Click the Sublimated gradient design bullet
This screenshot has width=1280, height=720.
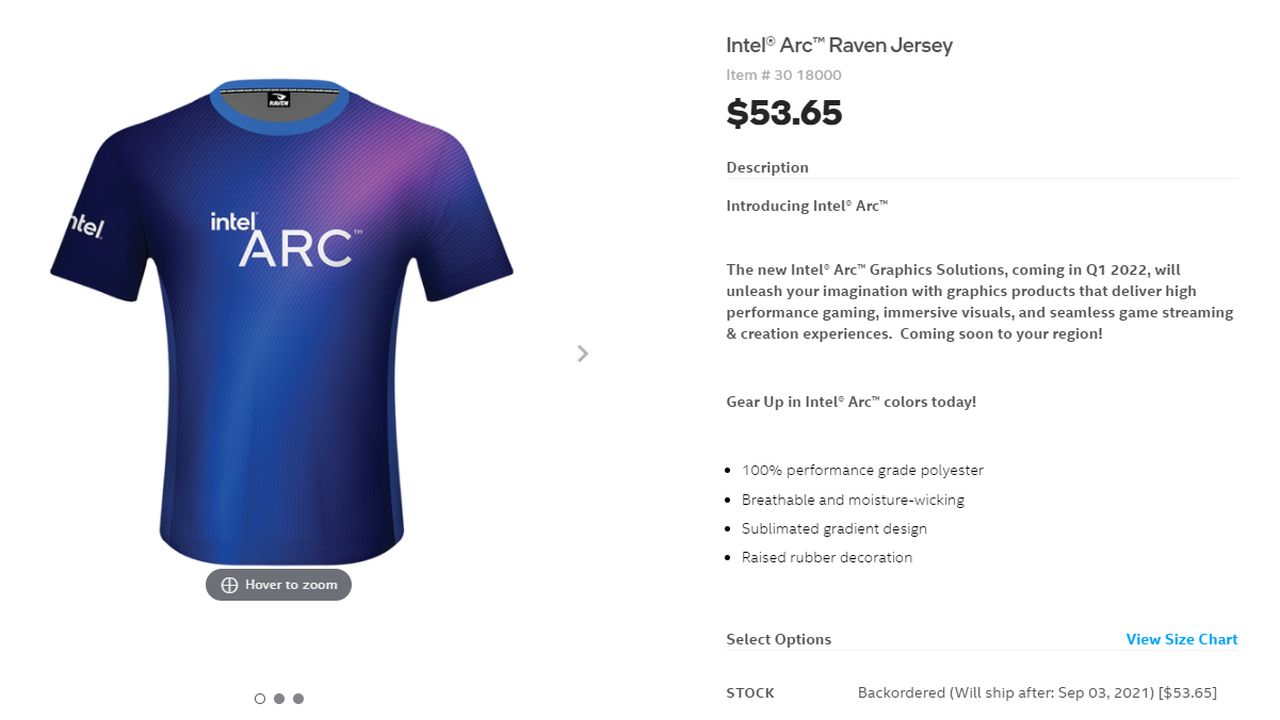click(x=834, y=528)
